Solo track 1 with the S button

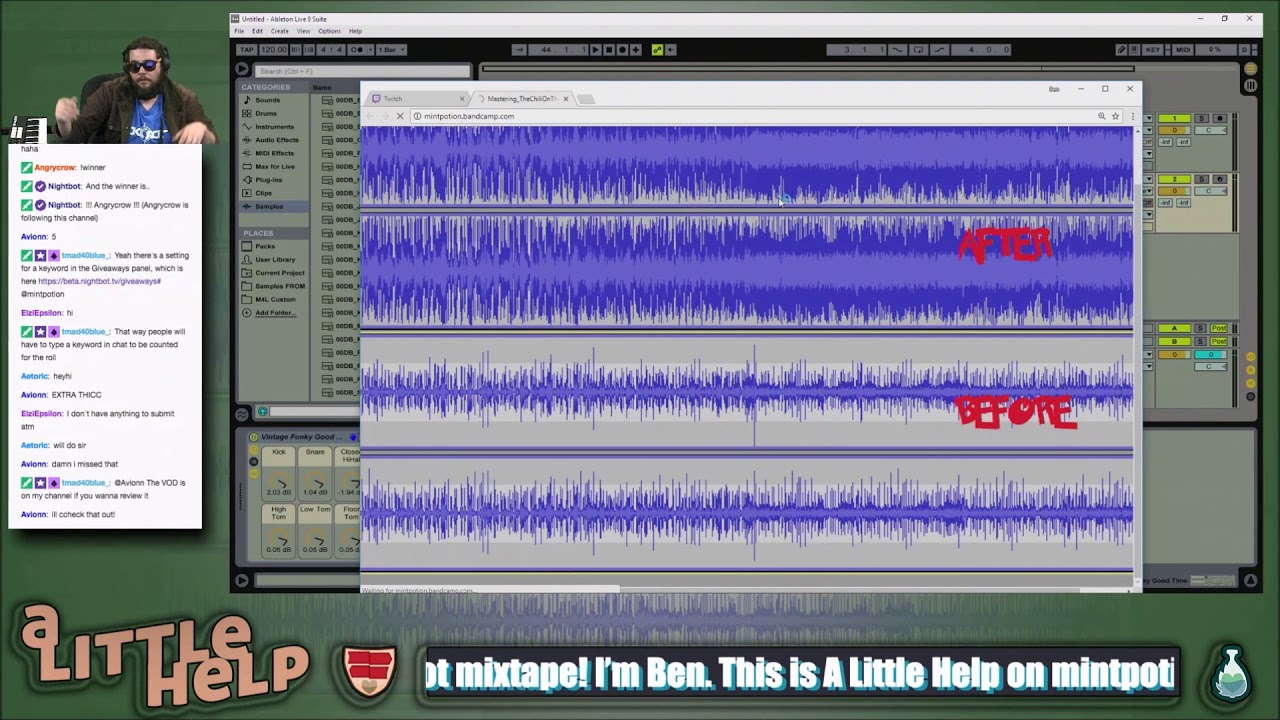pyautogui.click(x=1201, y=118)
